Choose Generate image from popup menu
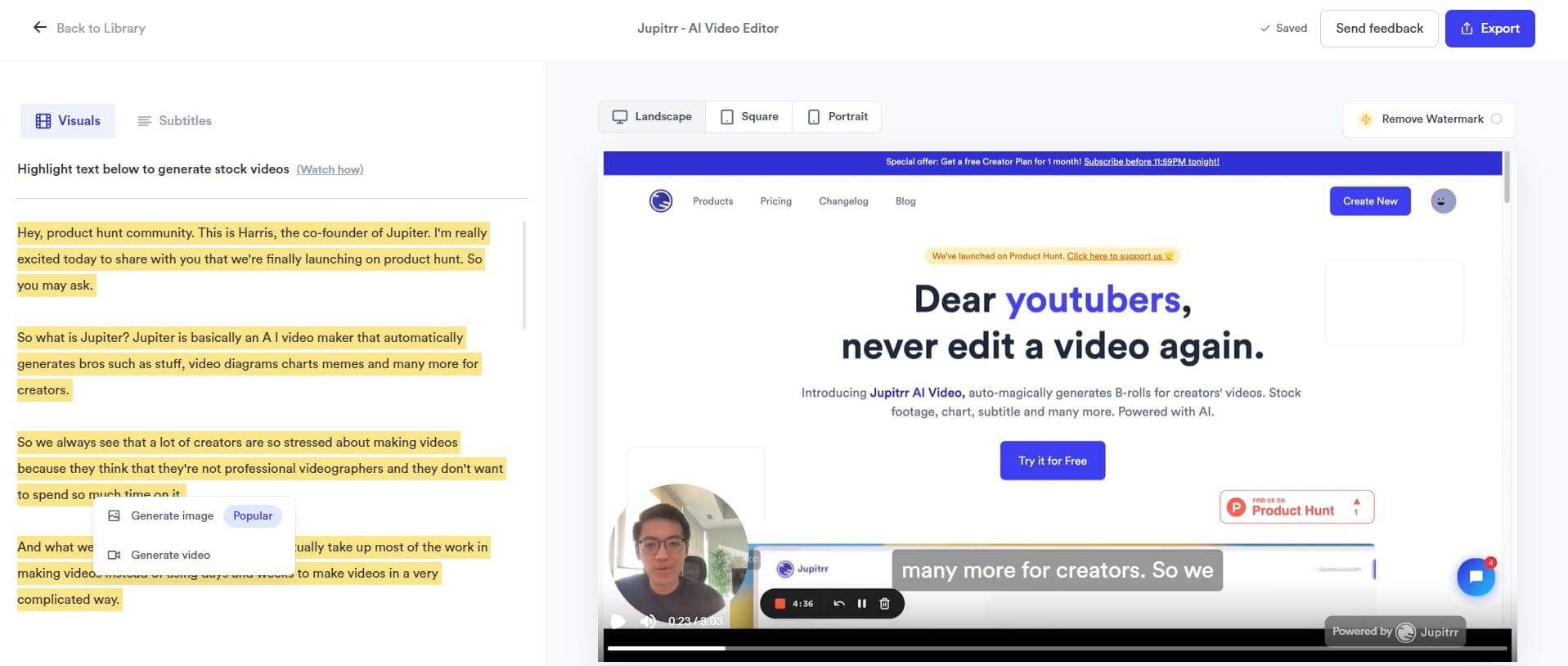 point(172,516)
